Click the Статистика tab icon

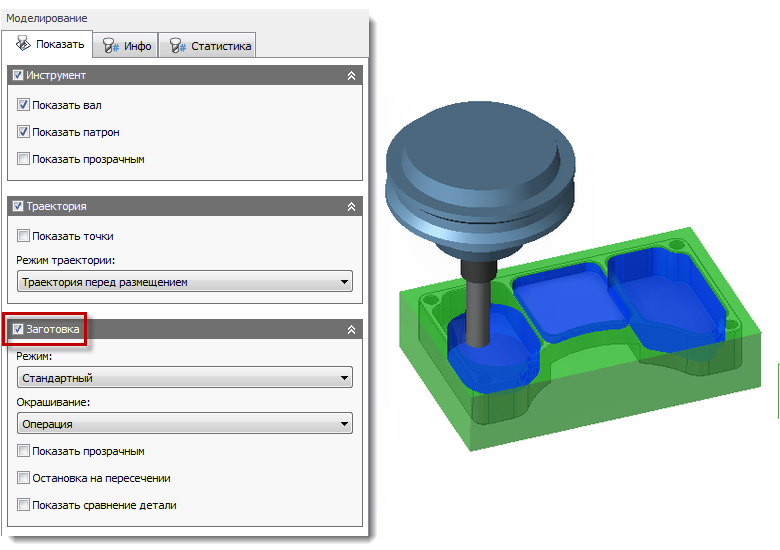[x=177, y=46]
